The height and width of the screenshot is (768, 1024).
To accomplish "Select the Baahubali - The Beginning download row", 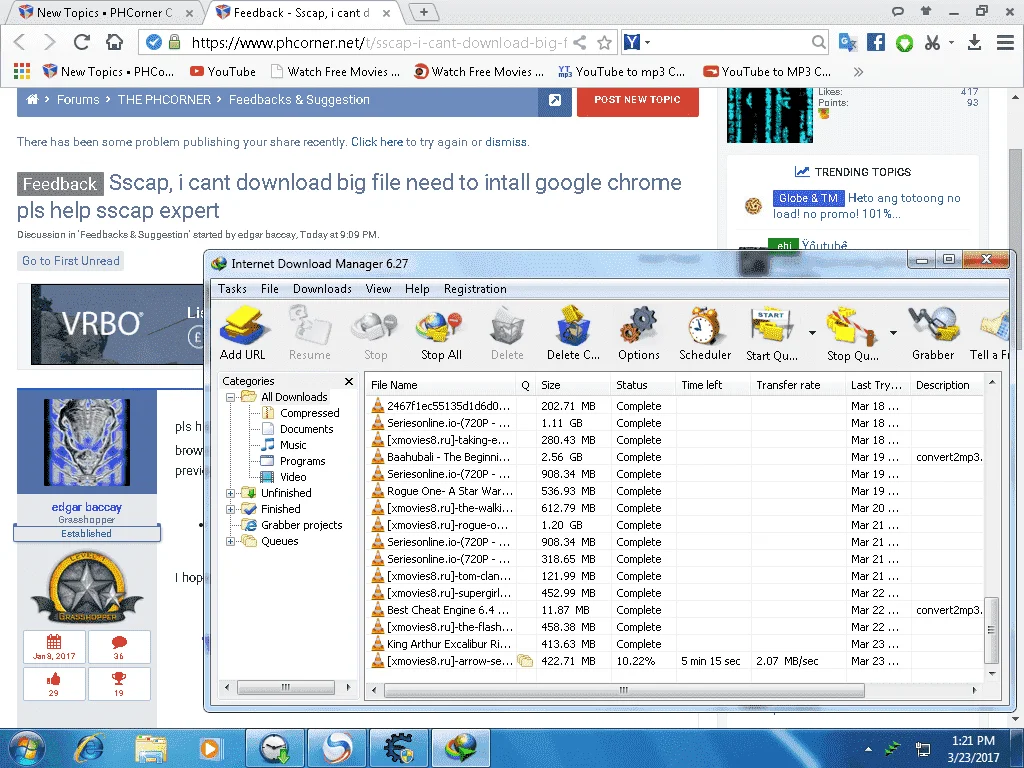I will (676, 457).
